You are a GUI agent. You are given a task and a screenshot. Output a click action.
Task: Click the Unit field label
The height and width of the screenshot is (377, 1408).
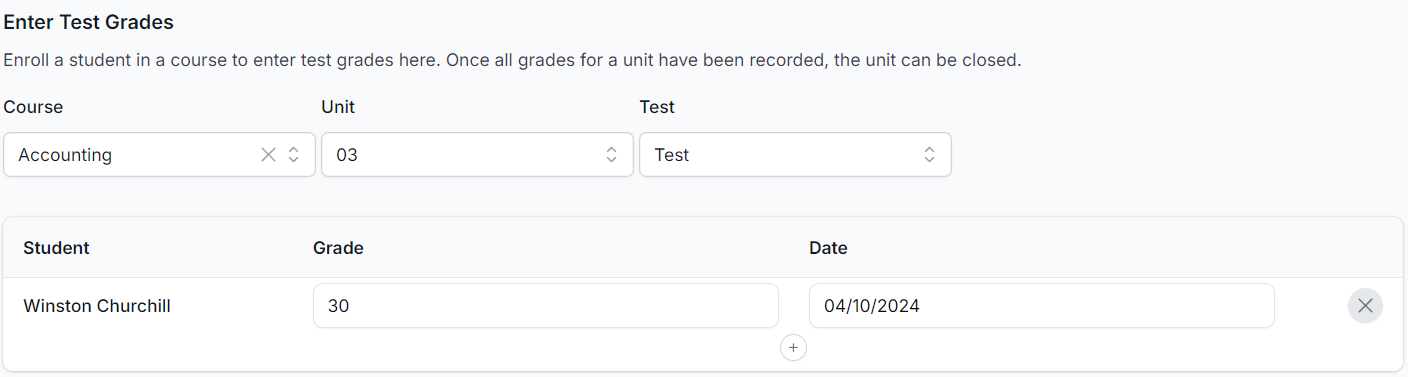[338, 107]
